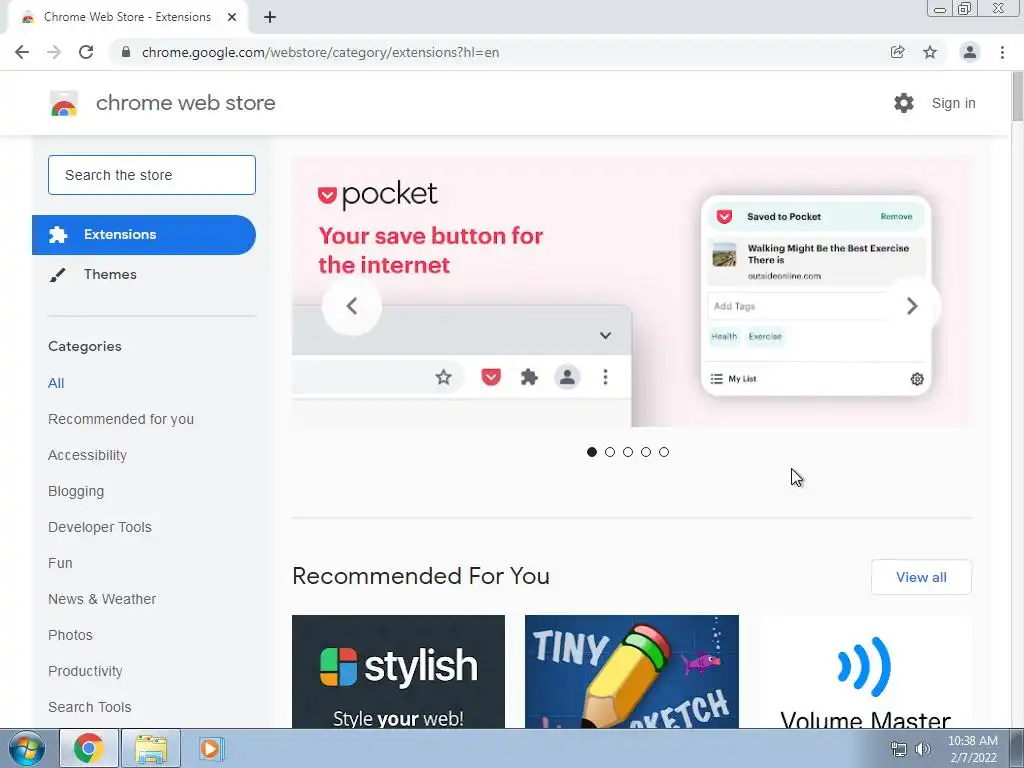Select the fourth carousel dot
The height and width of the screenshot is (768, 1024).
tap(646, 452)
